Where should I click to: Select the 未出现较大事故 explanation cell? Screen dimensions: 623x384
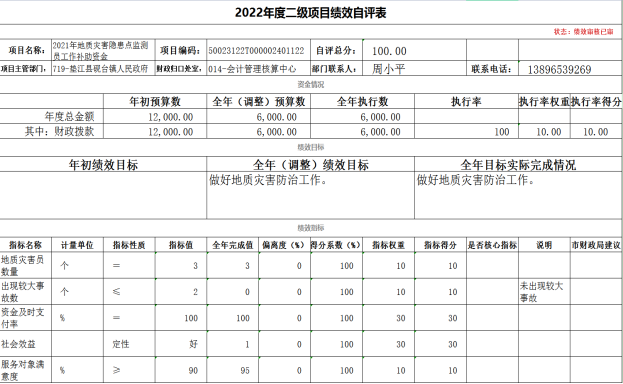[544, 291]
